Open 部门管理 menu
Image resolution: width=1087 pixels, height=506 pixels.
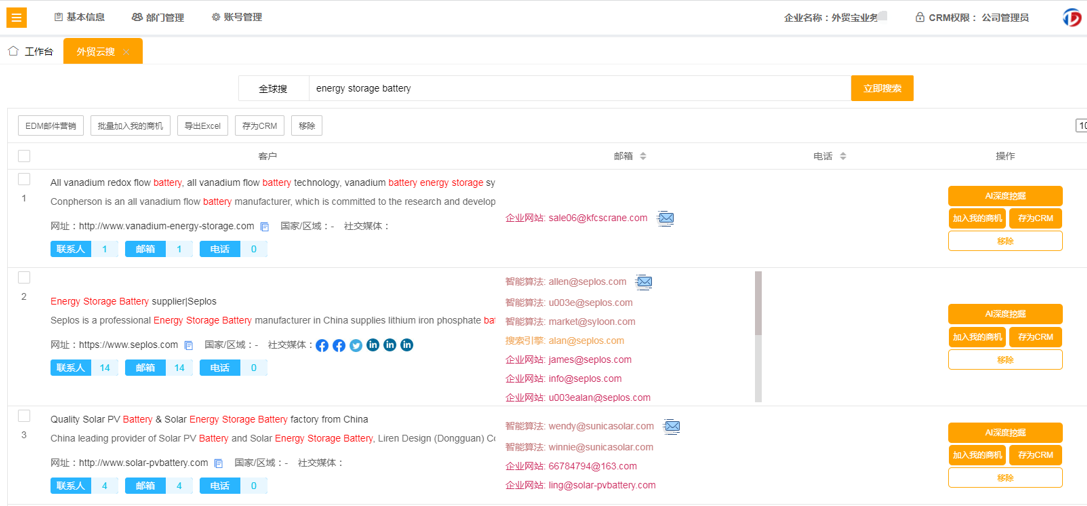coord(157,17)
